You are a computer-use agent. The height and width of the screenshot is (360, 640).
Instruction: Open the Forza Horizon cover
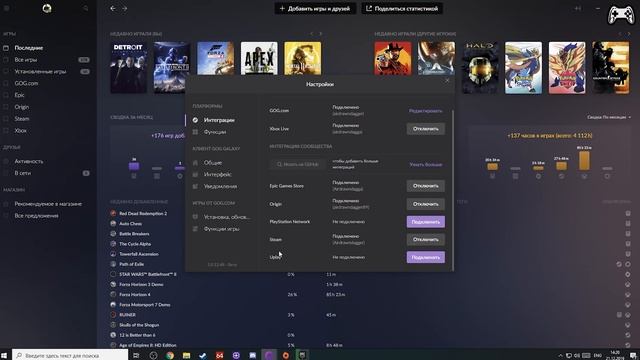point(216,58)
